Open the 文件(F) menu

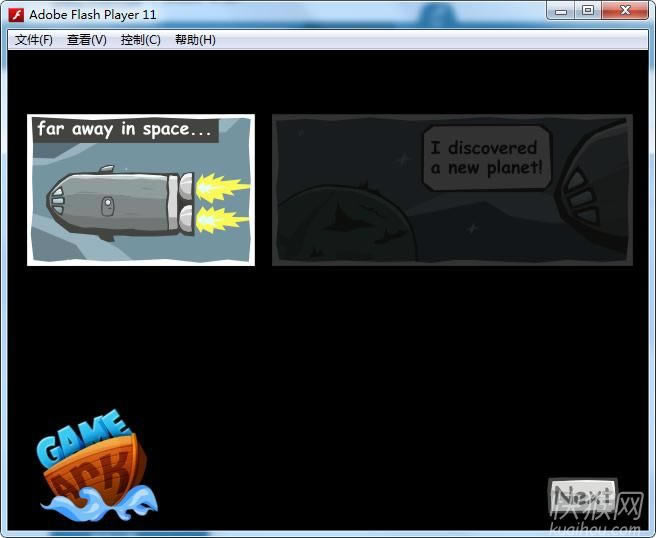click(34, 40)
